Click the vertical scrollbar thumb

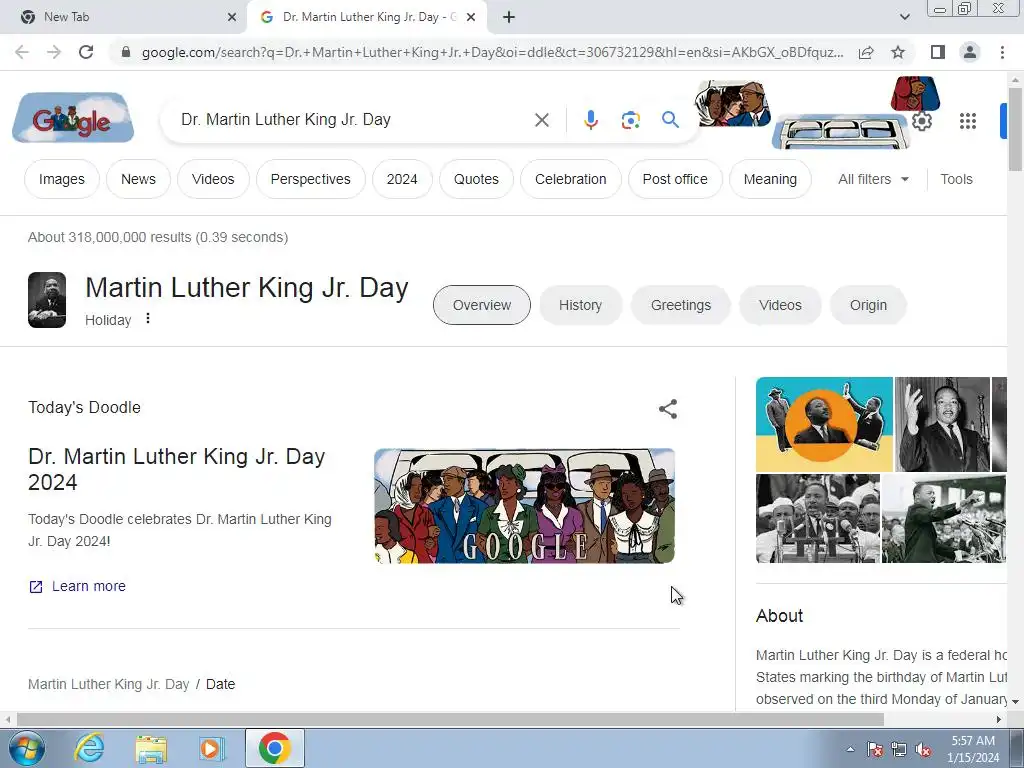coord(1016,129)
